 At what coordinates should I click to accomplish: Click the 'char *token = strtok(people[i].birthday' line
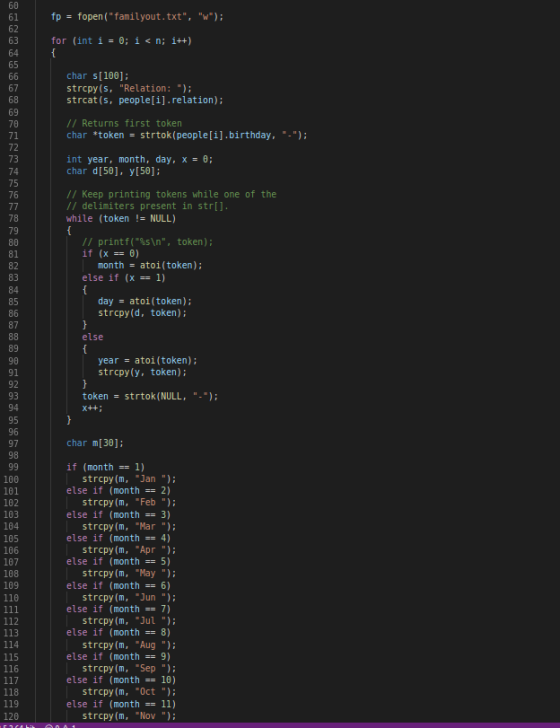click(187, 135)
